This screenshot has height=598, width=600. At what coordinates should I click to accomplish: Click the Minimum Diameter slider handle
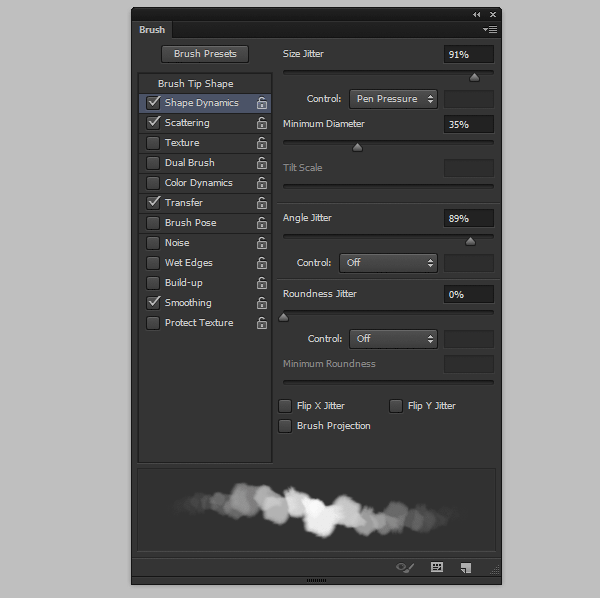coord(357,147)
